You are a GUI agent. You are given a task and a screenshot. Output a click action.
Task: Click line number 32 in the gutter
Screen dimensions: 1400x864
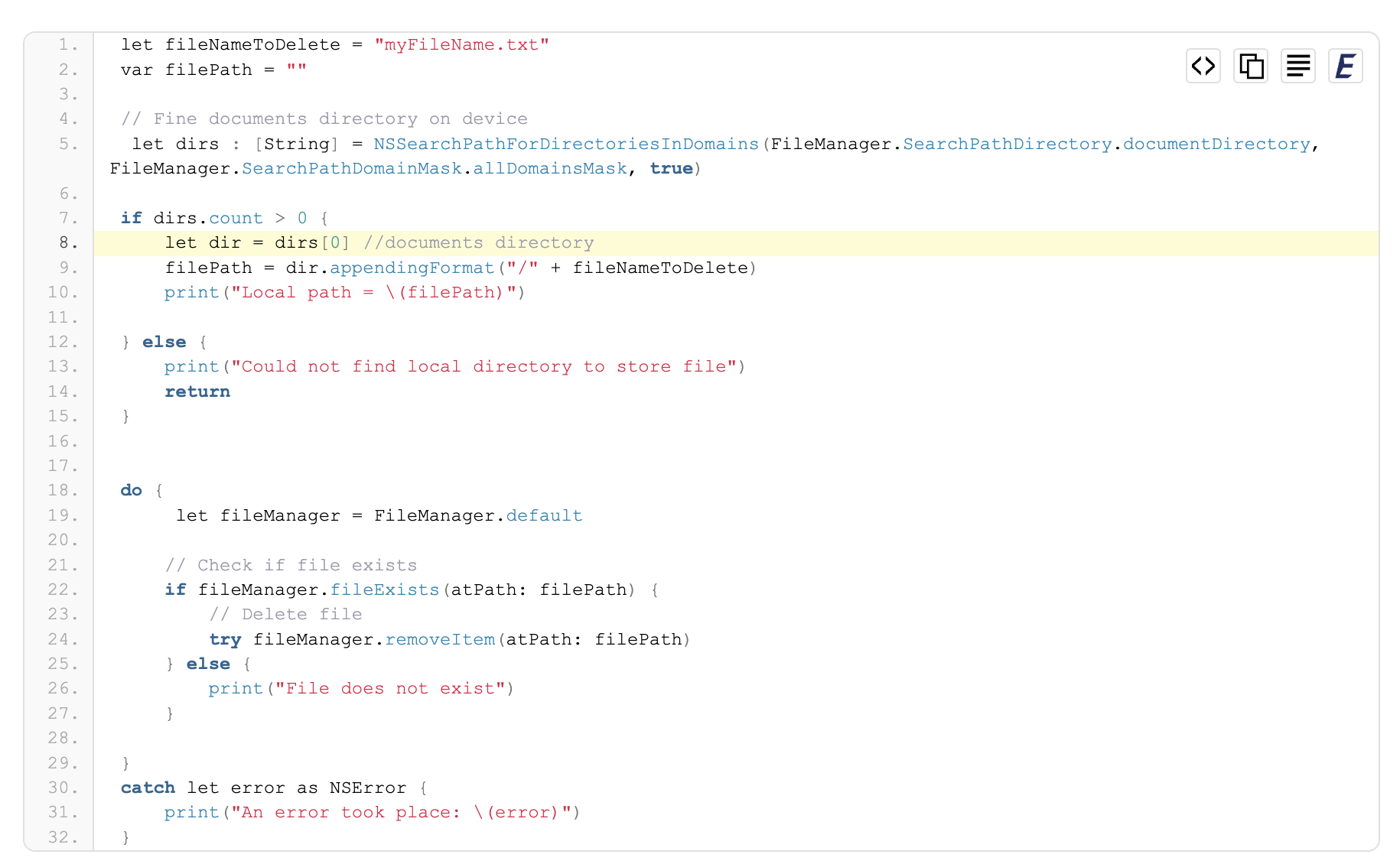63,837
